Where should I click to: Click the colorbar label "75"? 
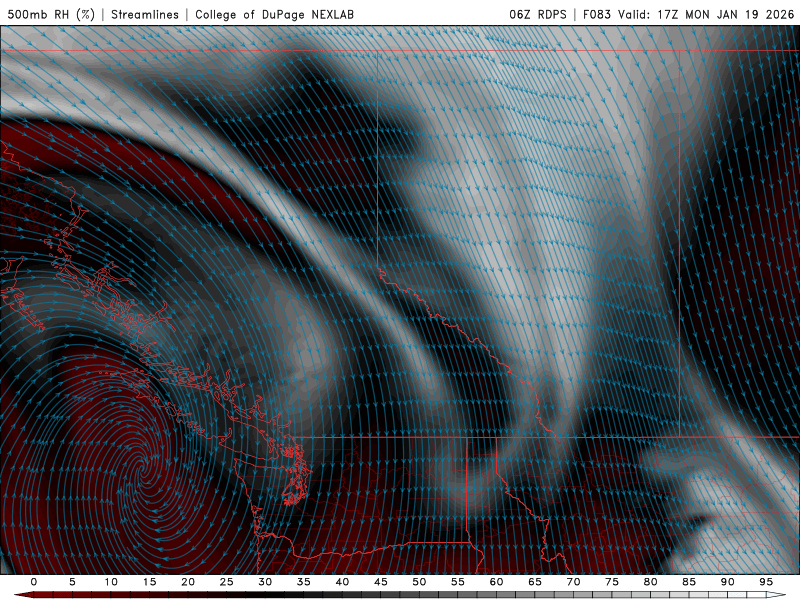612,582
